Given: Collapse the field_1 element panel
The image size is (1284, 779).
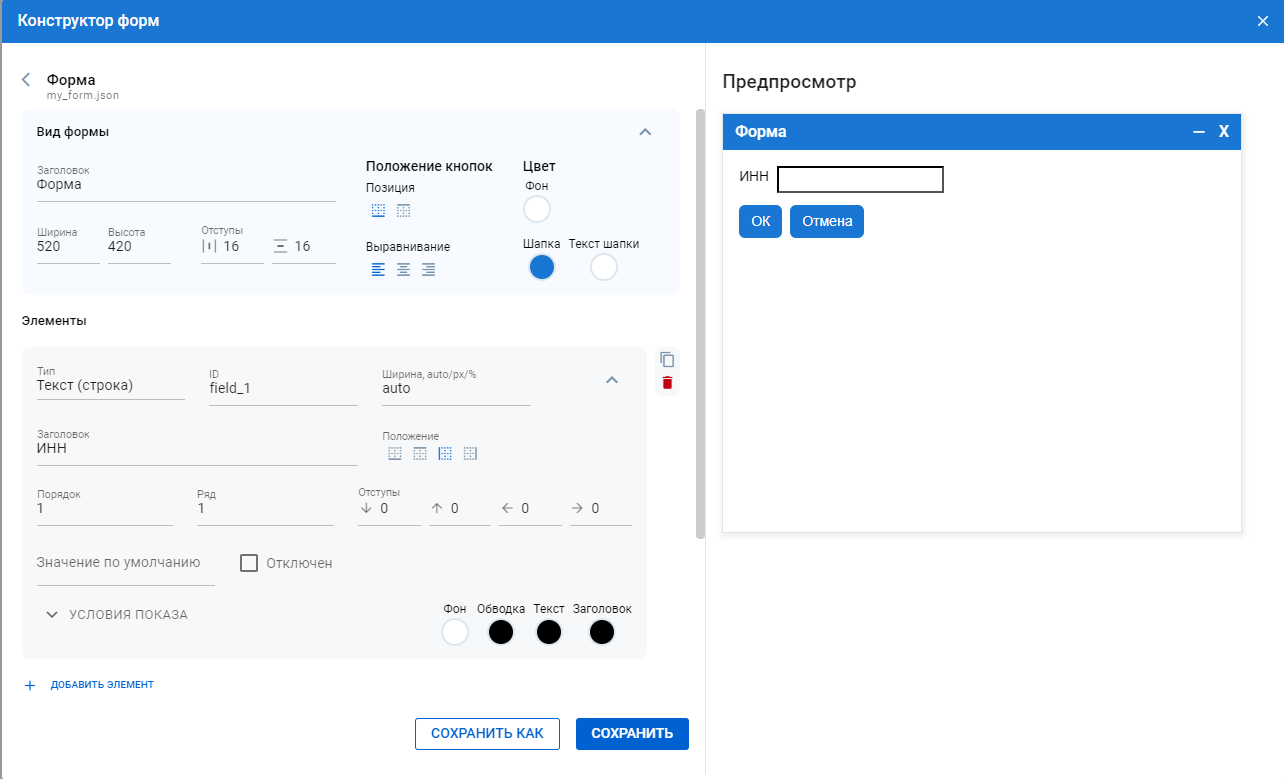Looking at the screenshot, I should point(612,380).
